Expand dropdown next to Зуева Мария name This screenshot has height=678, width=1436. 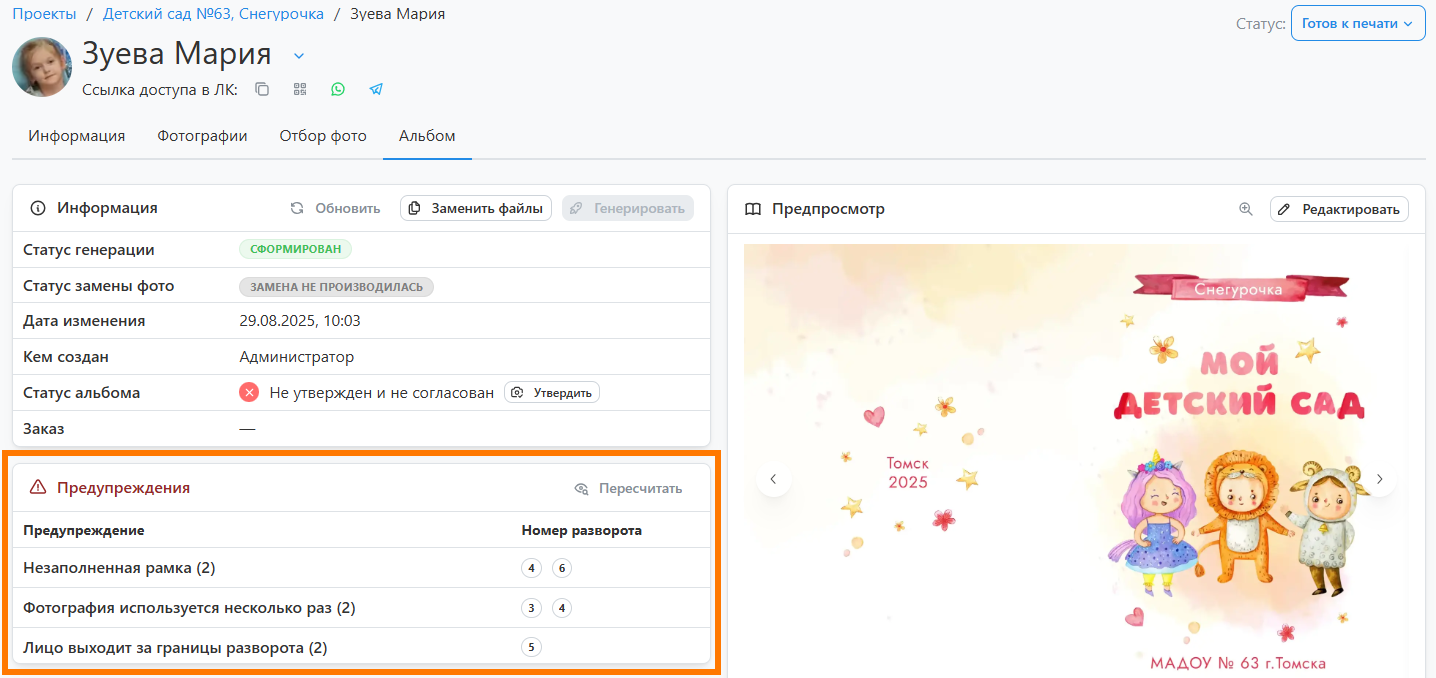coord(299,56)
